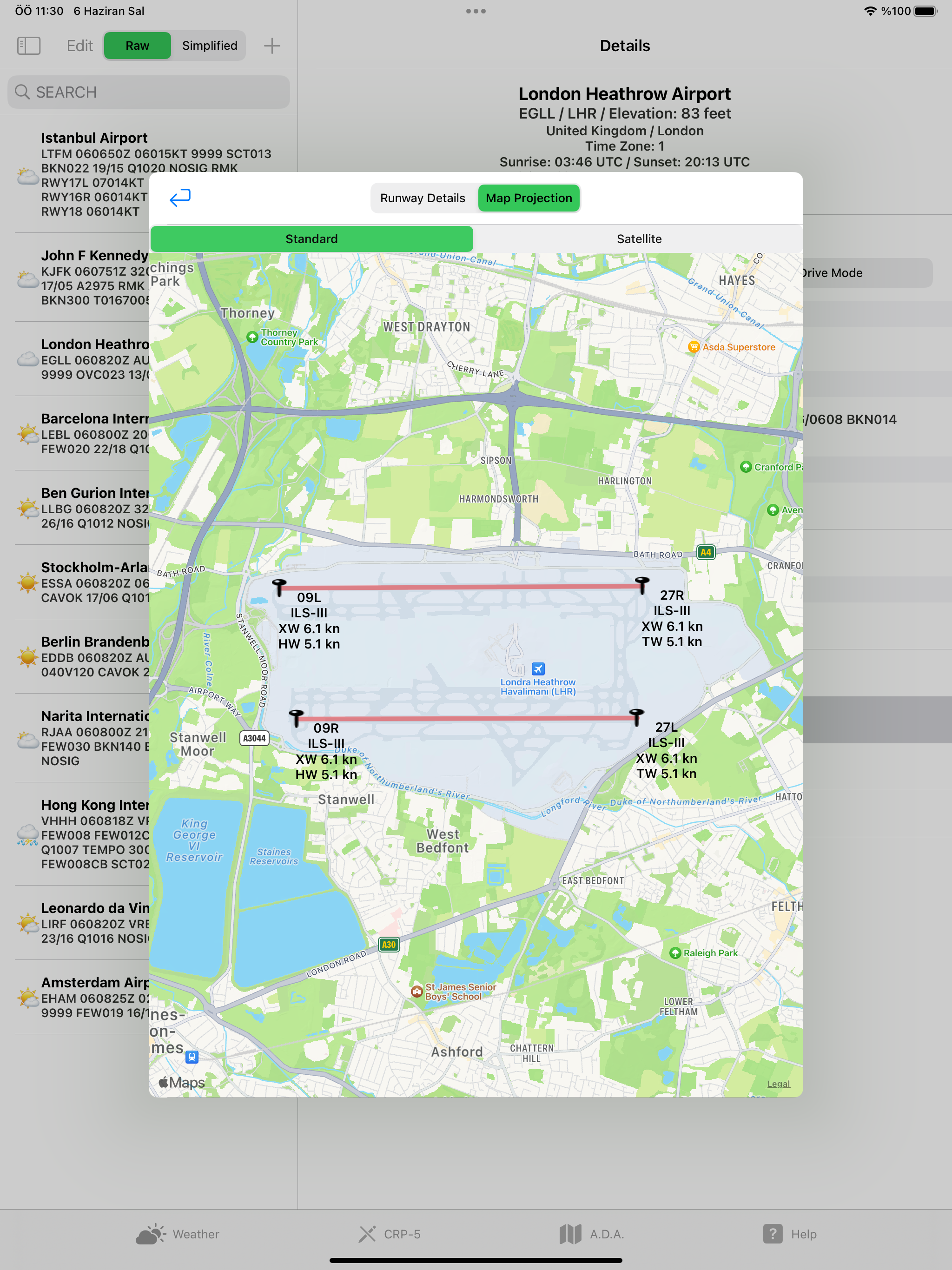Viewport: 952px width, 1270px height.
Task: Switch METAR view to Simplified
Action: coord(210,46)
